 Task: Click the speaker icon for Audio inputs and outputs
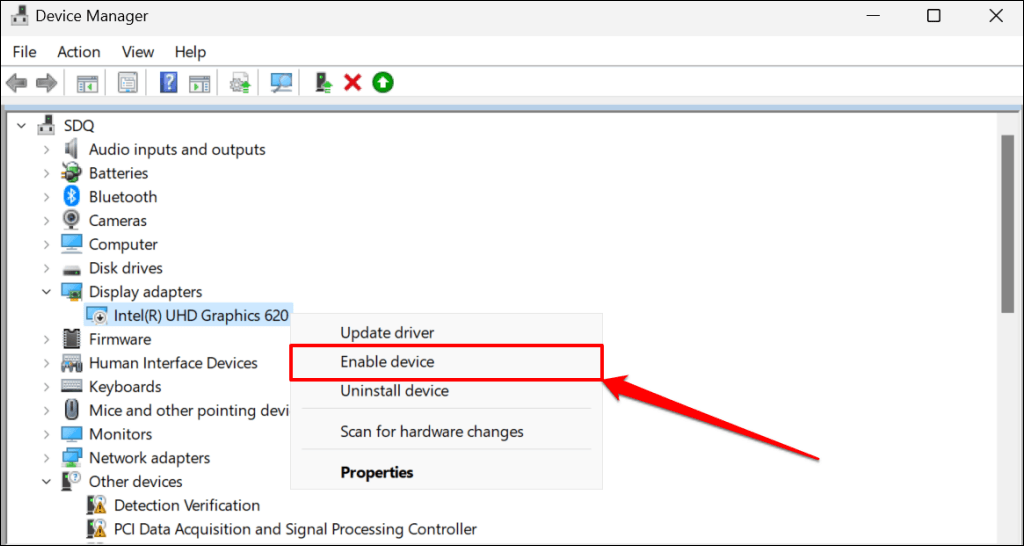(71, 149)
